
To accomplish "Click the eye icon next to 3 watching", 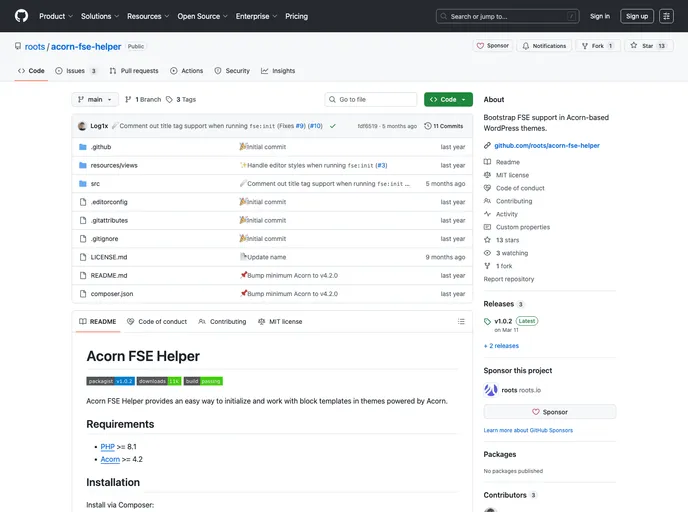I will click(x=487, y=253).
